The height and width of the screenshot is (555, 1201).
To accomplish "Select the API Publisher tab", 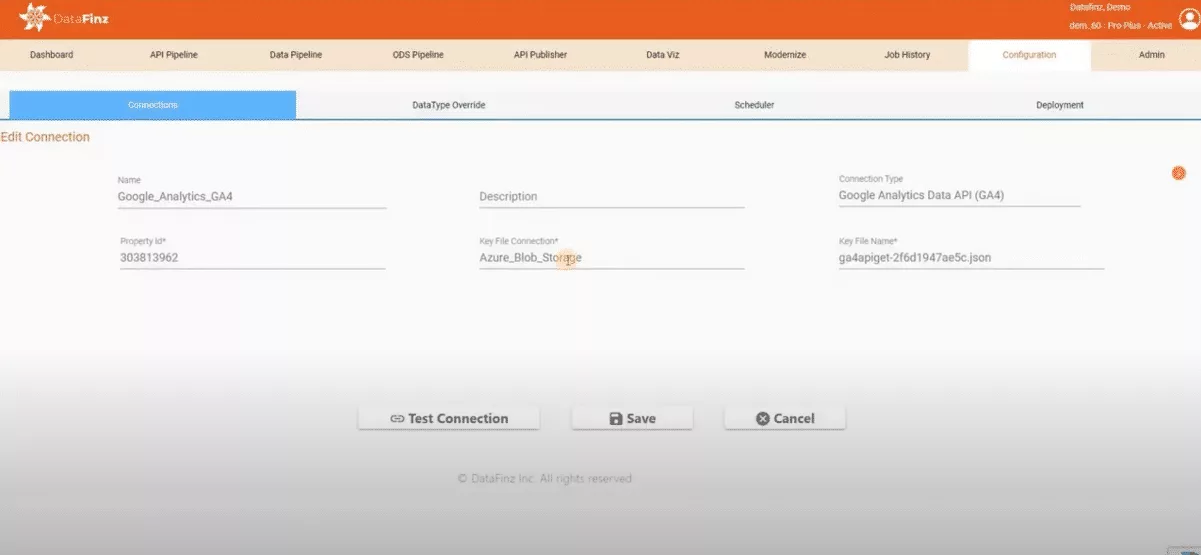I will click(x=540, y=55).
